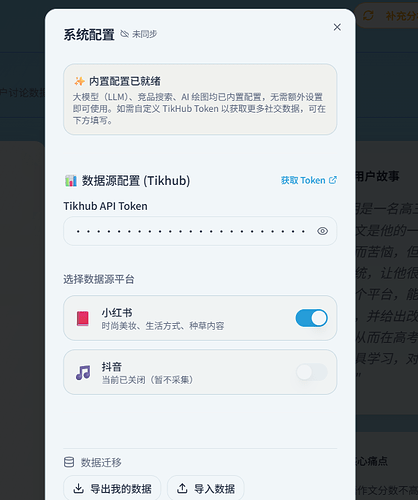Click 导入数据 import button
Viewport: 418px width, 500px height.
(206, 489)
